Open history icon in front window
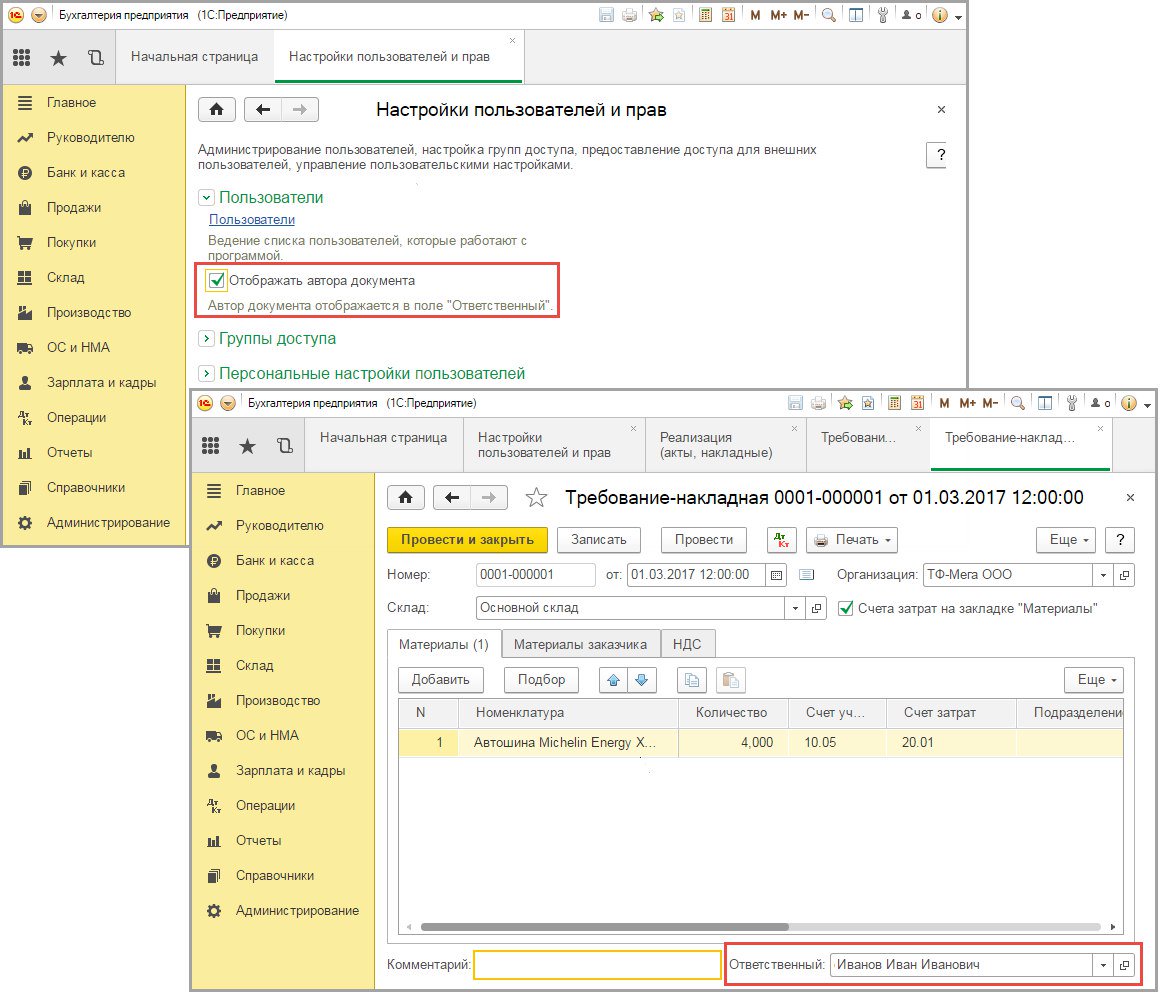This screenshot has height=994, width=1173. tap(284, 446)
